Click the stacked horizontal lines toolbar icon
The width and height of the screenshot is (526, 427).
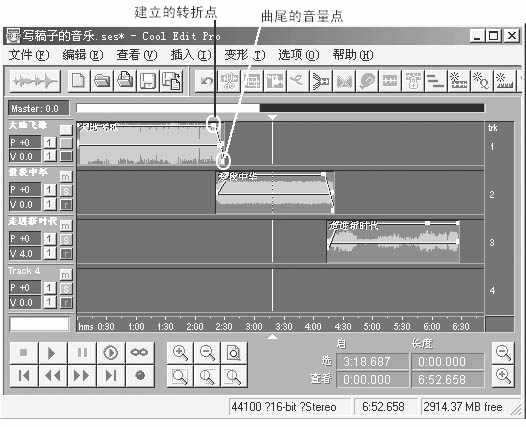tap(435, 81)
